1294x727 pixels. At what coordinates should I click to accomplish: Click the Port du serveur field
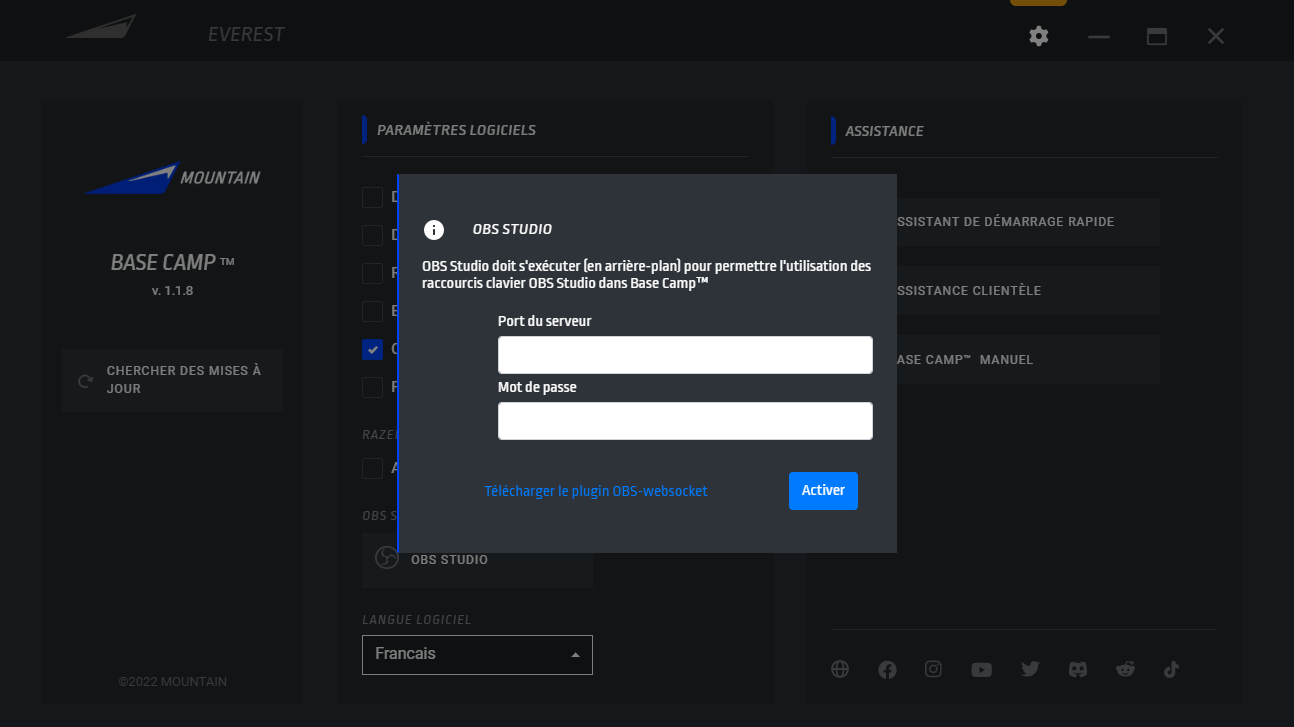685,355
